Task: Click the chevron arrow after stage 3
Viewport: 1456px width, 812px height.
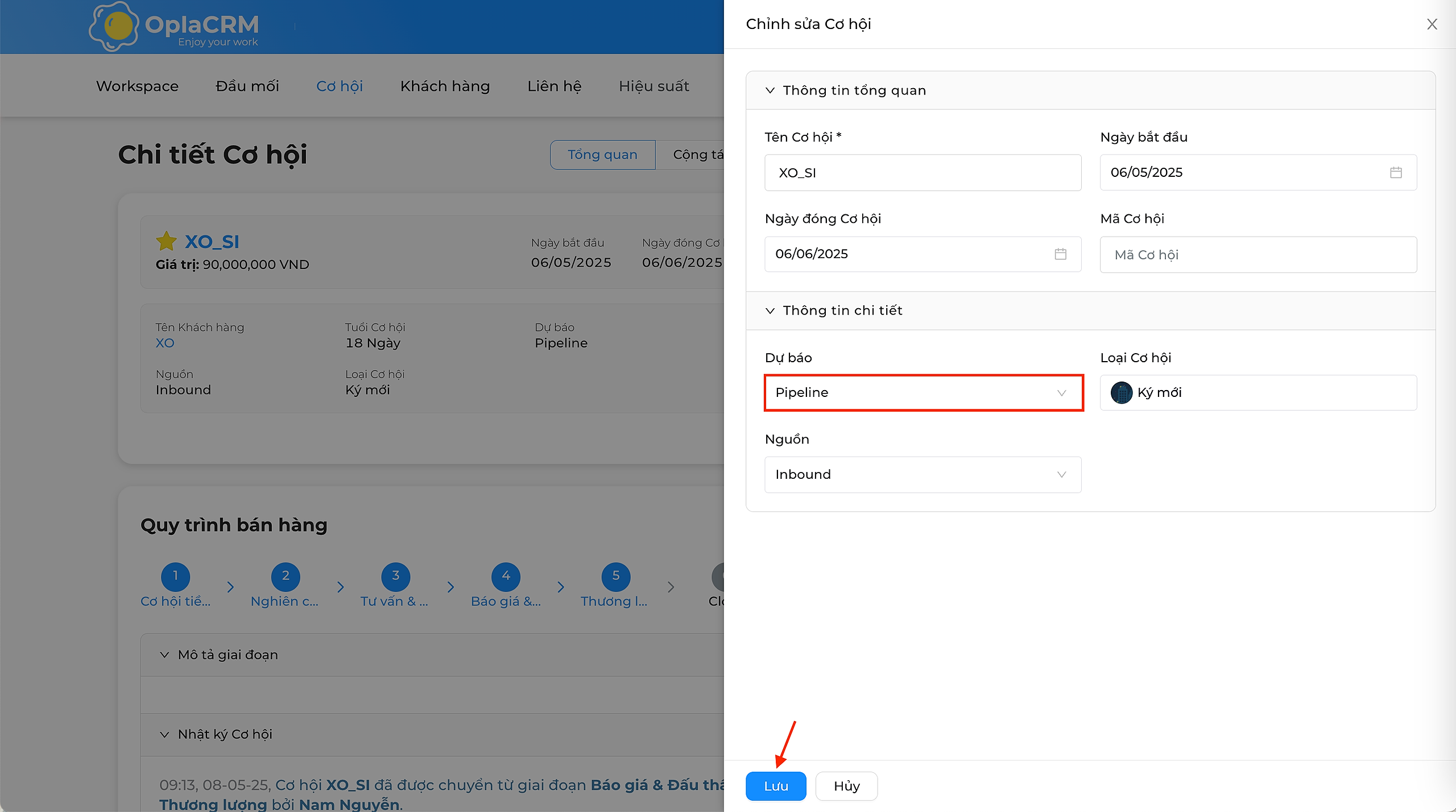Action: click(x=450, y=587)
